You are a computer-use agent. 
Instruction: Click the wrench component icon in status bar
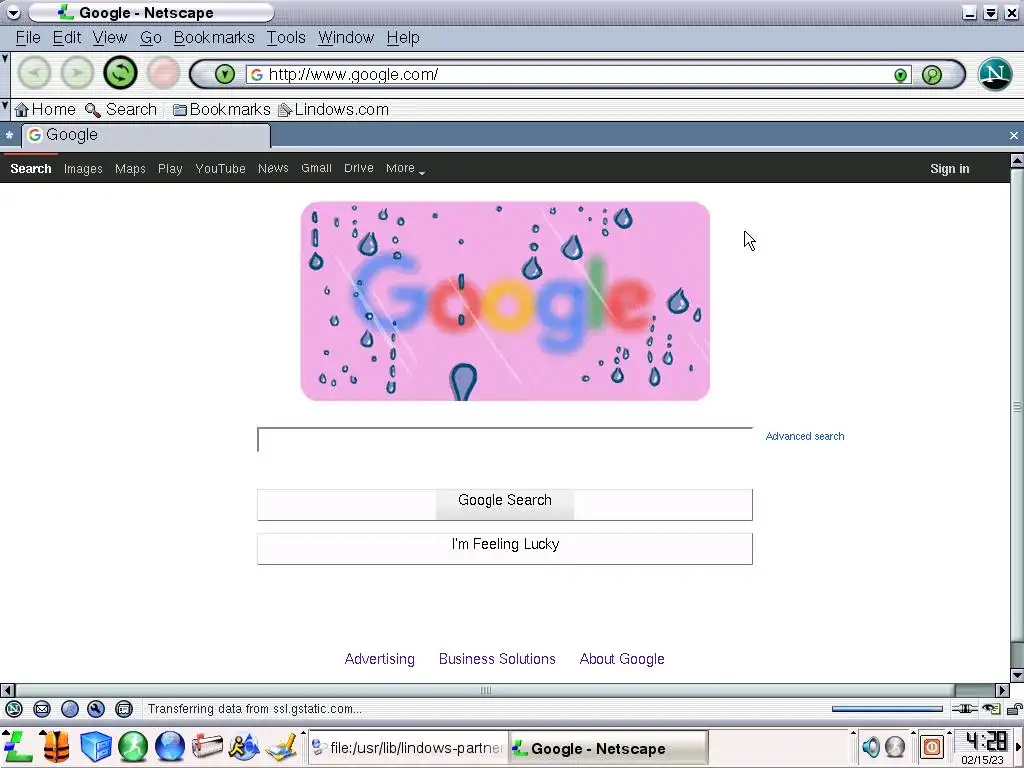click(96, 709)
